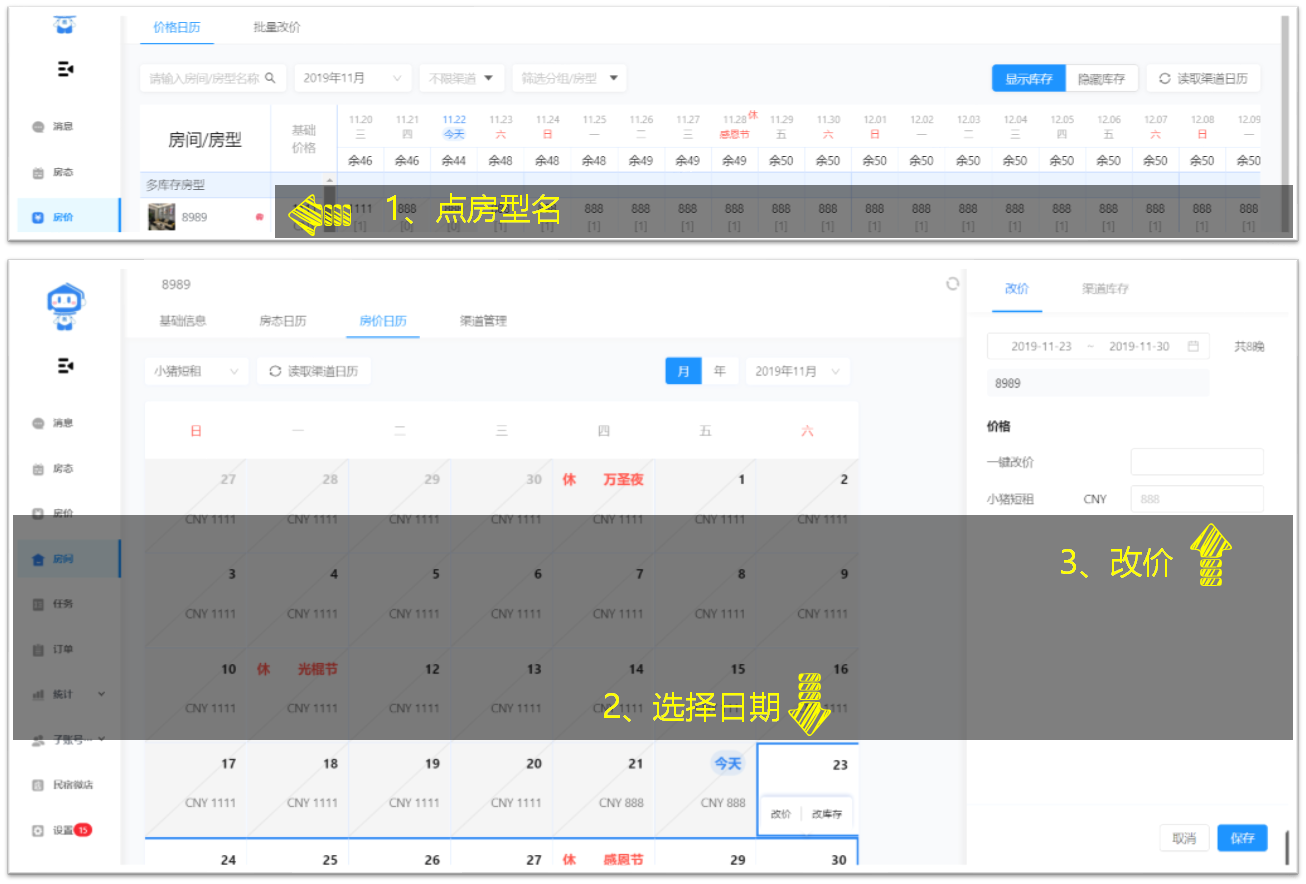
Task: Click the search magnifier icon in top screenshot
Action: coord(270,78)
